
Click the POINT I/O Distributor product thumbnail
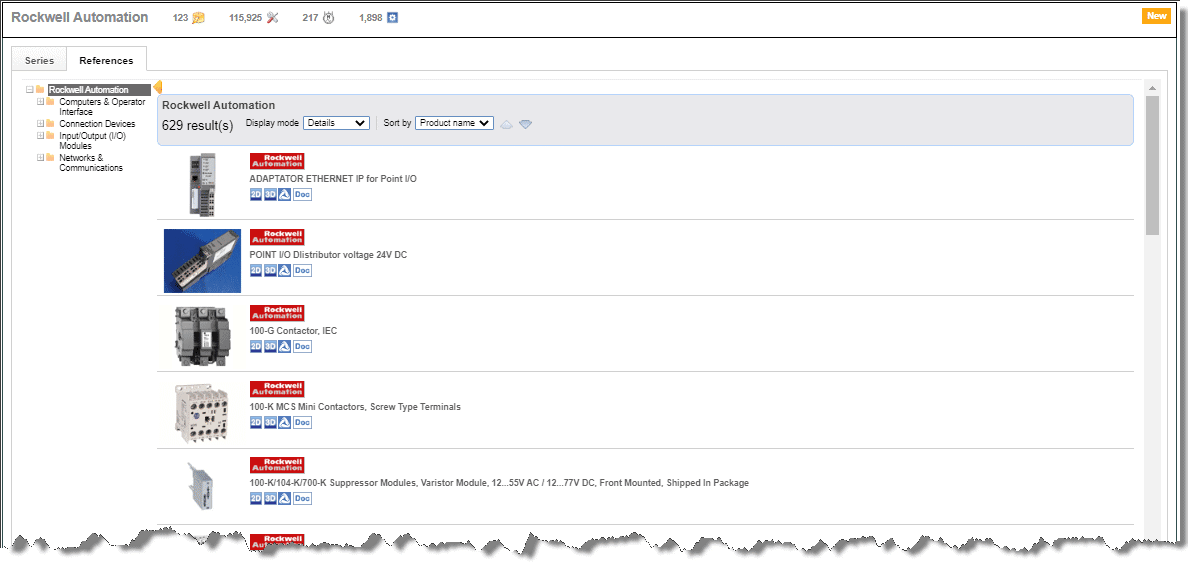[x=202, y=260]
